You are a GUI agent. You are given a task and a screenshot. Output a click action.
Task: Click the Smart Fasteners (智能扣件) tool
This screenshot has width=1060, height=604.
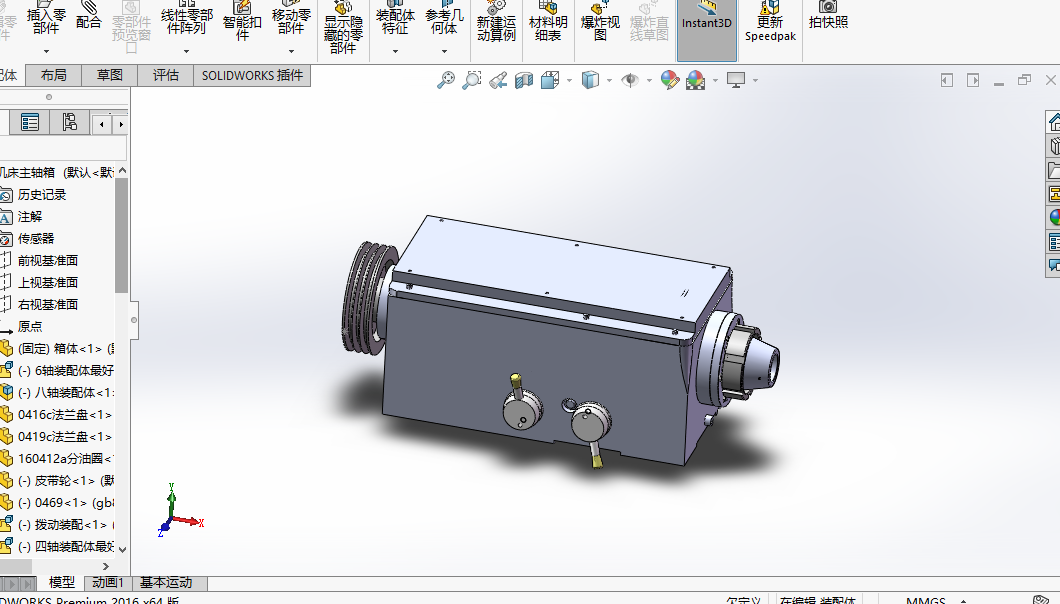coord(242,22)
